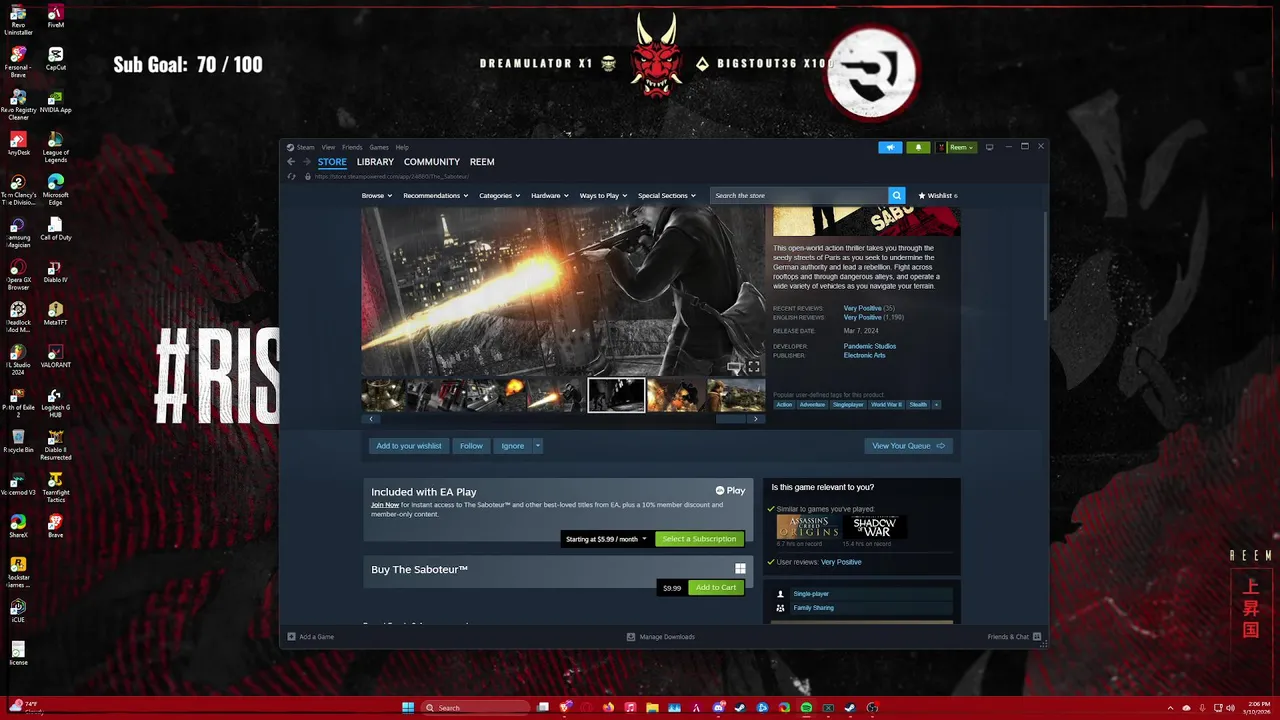The width and height of the screenshot is (1280, 720).
Task: Open Electronic Arts publisher link
Action: click(x=864, y=355)
